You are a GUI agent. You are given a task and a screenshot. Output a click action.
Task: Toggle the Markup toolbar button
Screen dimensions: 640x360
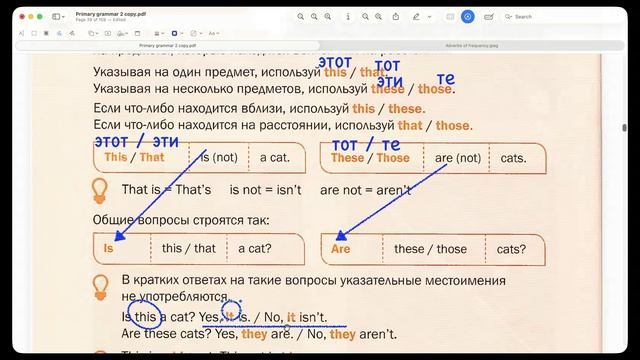click(x=468, y=17)
